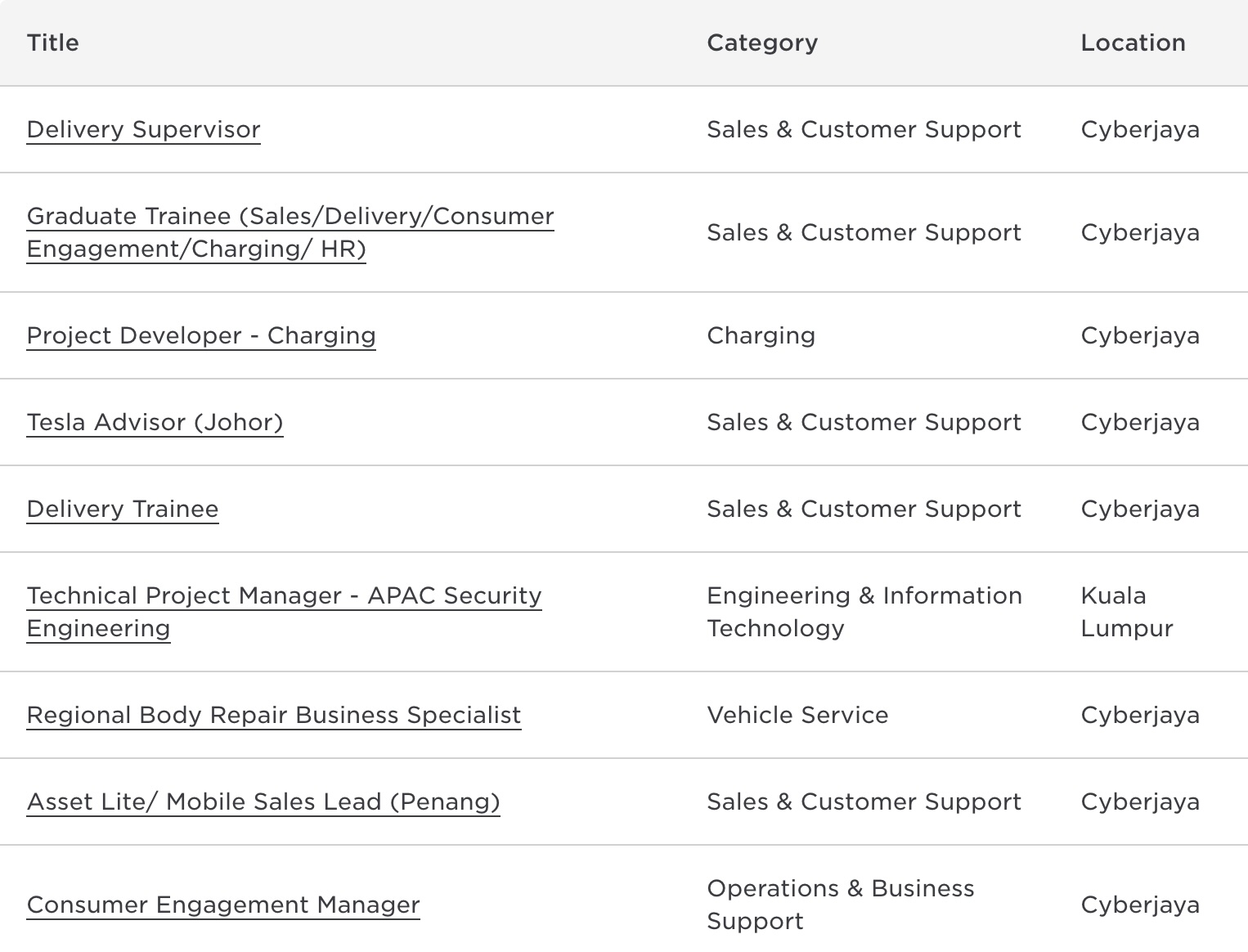Click the Vehicle Service category cell
The width and height of the screenshot is (1248, 952).
pyautogui.click(x=797, y=715)
